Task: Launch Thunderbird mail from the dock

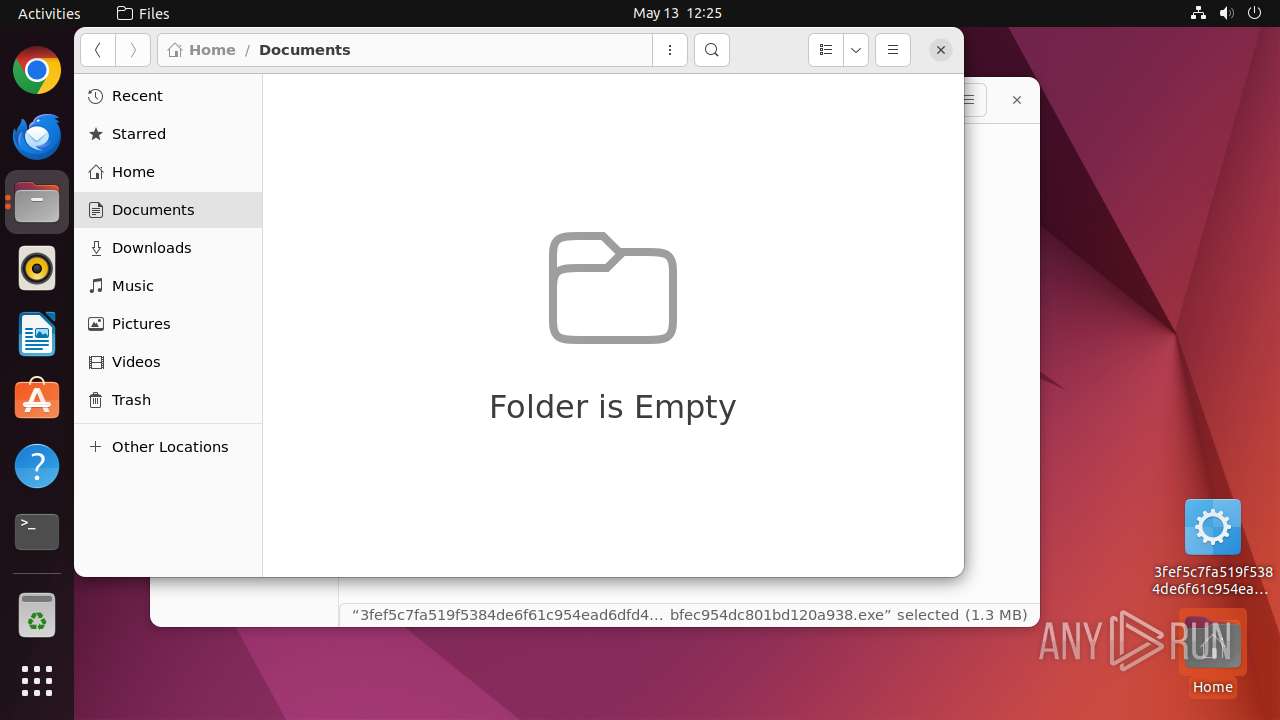Action: click(x=37, y=137)
